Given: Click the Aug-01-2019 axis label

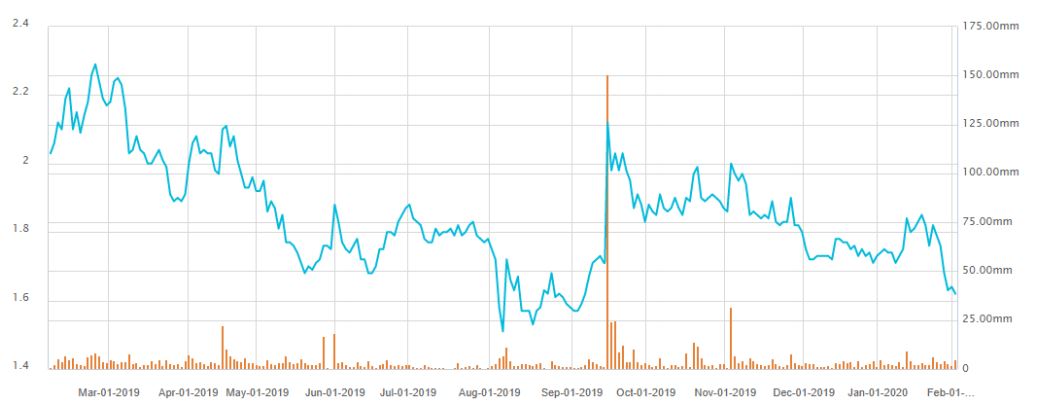Looking at the screenshot, I should click(491, 392).
